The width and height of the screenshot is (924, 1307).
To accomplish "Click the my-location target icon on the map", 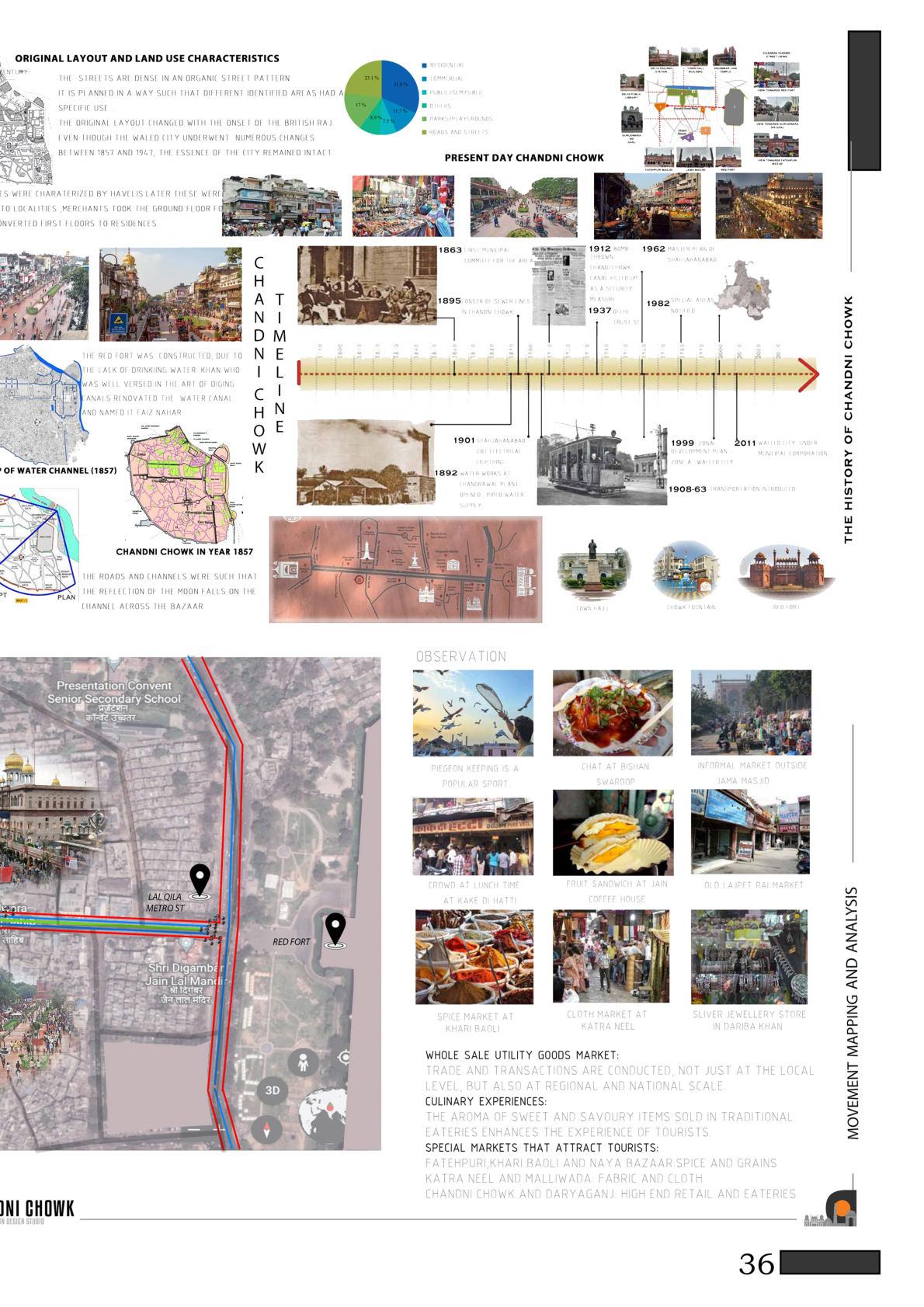I will 345,1058.
